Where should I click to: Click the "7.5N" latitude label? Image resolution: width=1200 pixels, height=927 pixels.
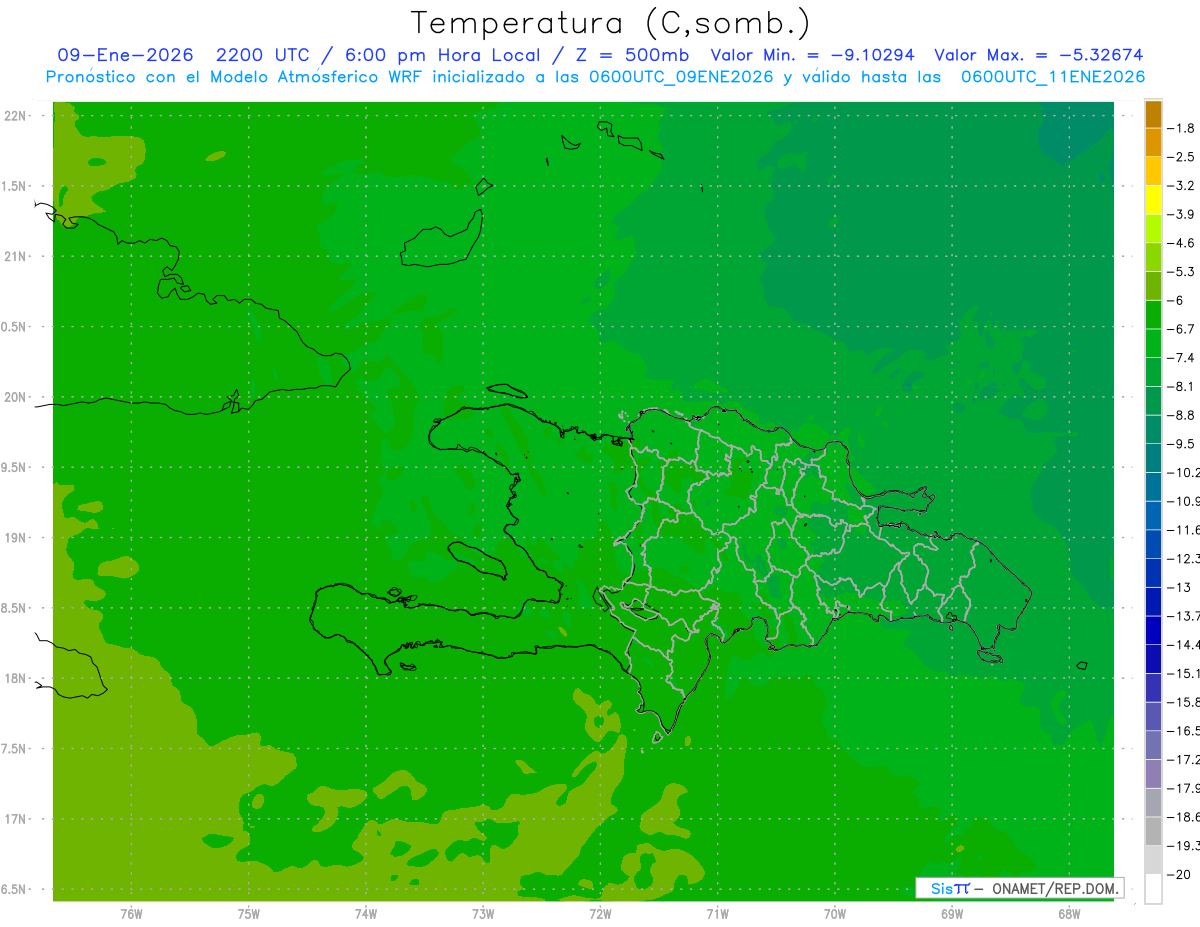(13, 749)
